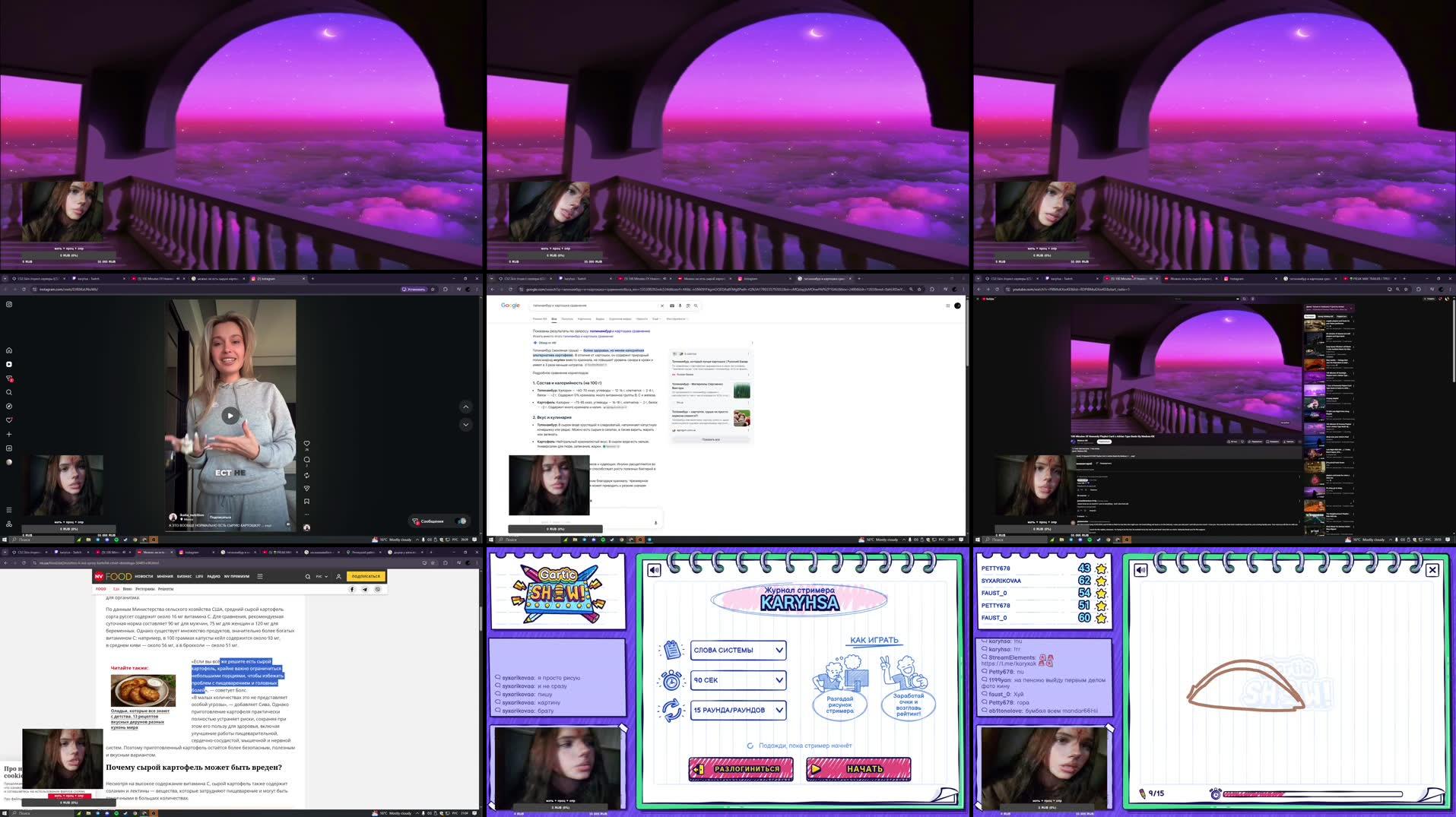Go to next reel with down chevron
The width and height of the screenshot is (1456, 817).
(466, 424)
